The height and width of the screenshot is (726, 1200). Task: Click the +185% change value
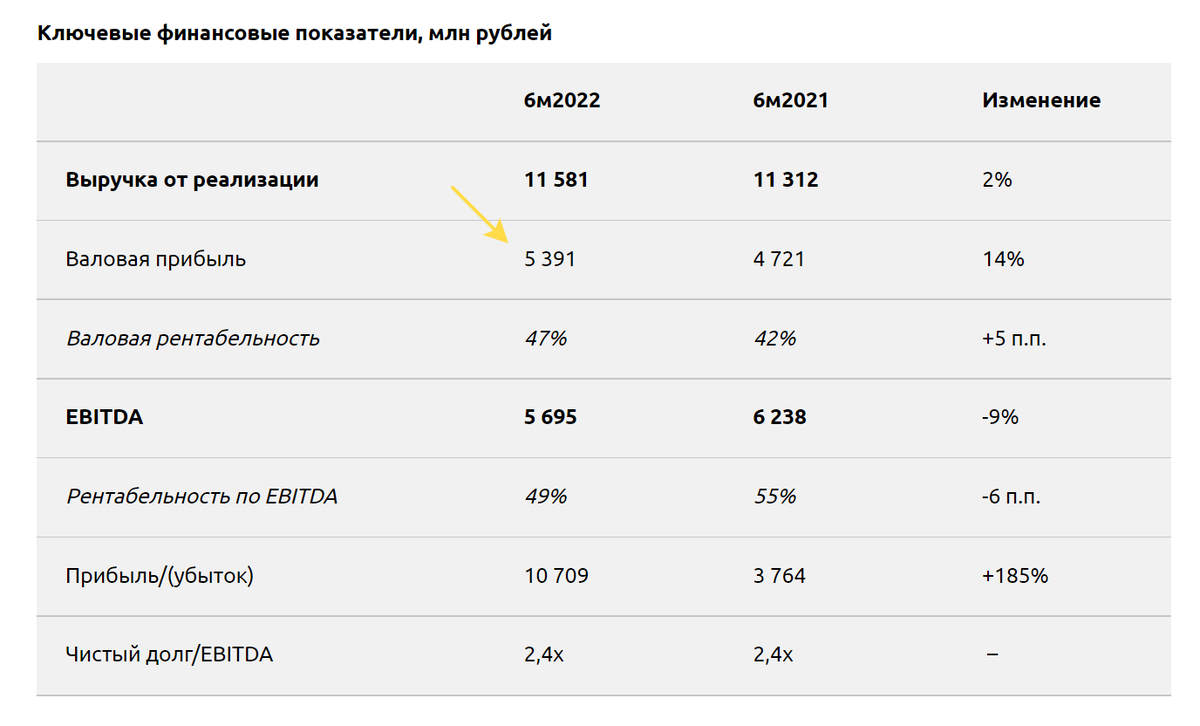tap(1015, 576)
